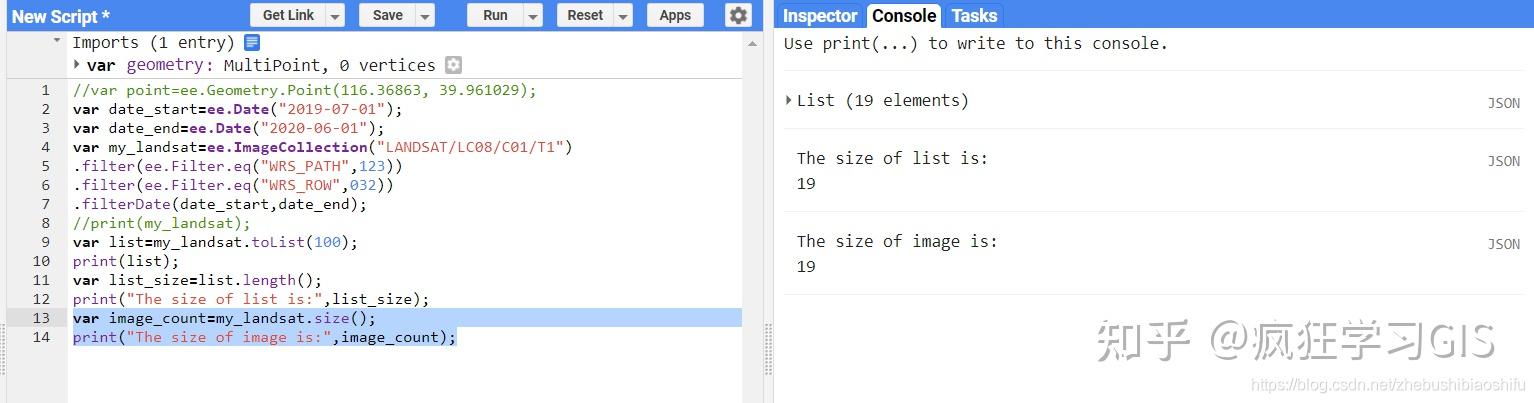Click the Reset button
Screen dimensions: 1534x403
pos(585,16)
